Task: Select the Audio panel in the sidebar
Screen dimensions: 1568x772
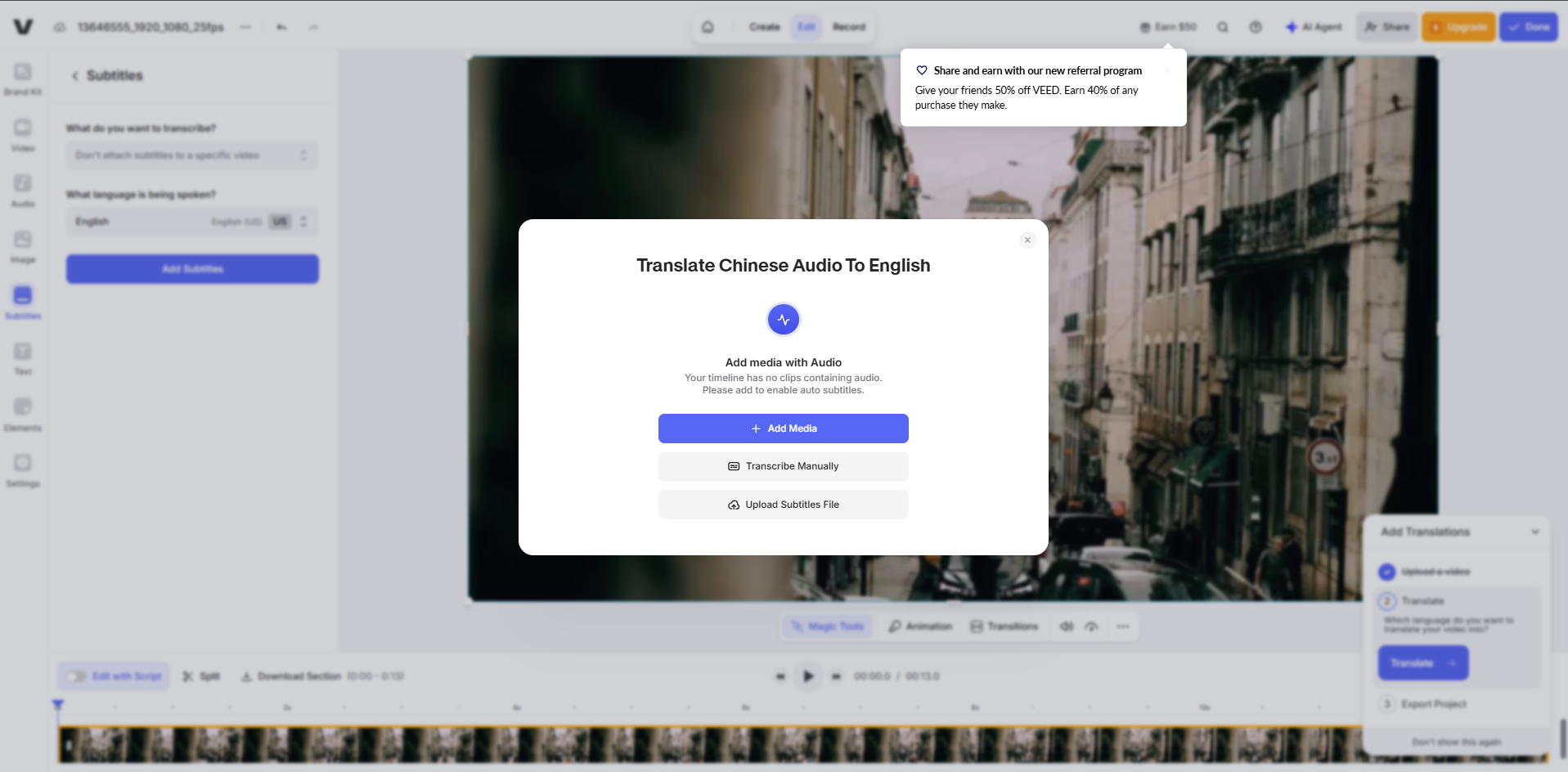Action: pyautogui.click(x=22, y=190)
